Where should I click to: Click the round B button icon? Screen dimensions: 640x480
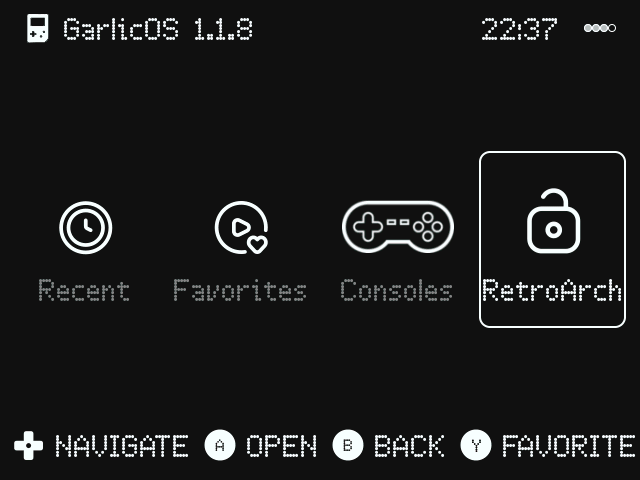348,445
